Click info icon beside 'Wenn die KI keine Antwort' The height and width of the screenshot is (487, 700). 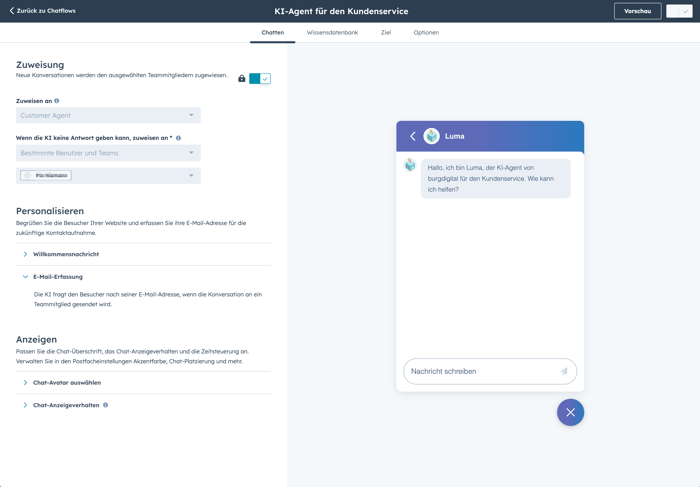[x=178, y=138]
